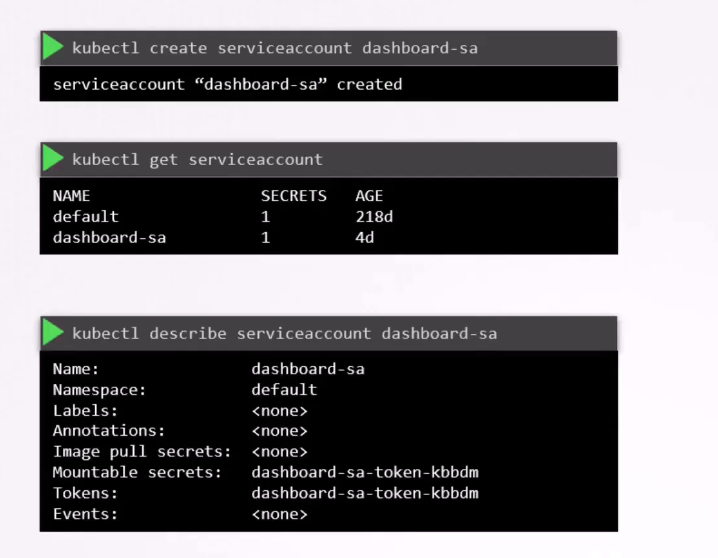The height and width of the screenshot is (558, 718).
Task: Click the Tokens value dashboard-sa-token-kbbdm
Action: click(x=365, y=493)
